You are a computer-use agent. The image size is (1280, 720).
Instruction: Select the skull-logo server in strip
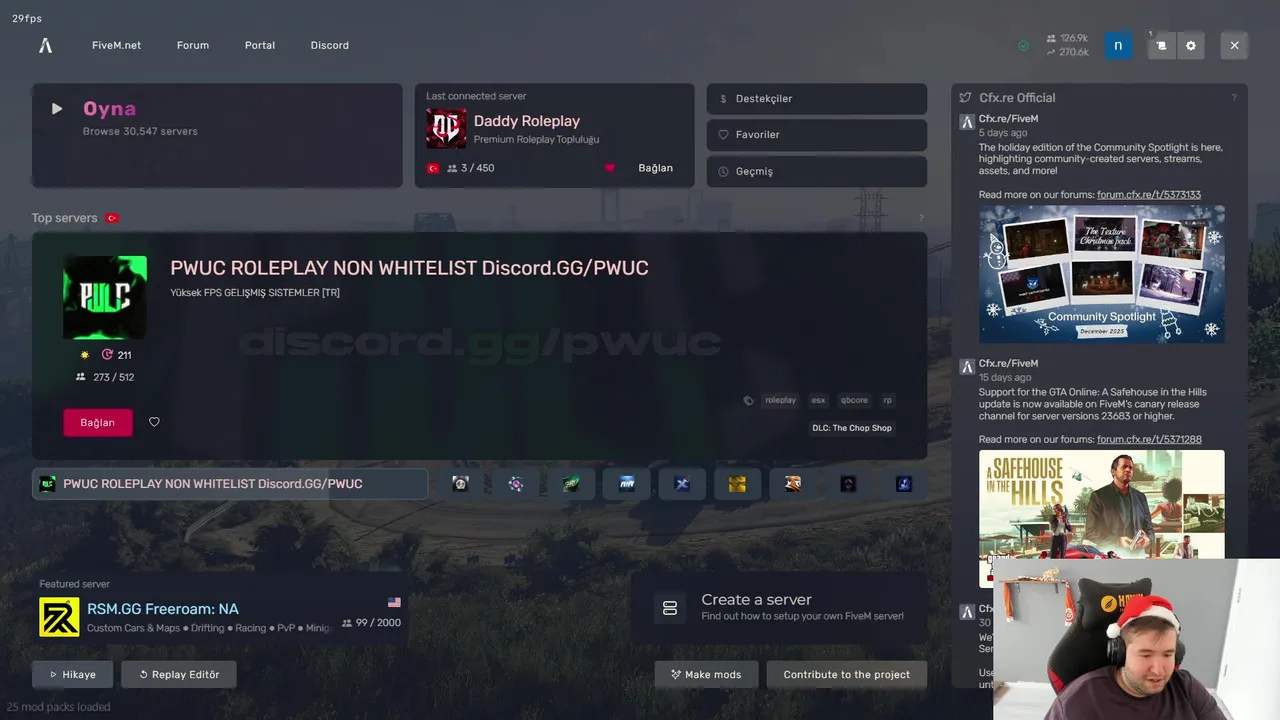[460, 484]
